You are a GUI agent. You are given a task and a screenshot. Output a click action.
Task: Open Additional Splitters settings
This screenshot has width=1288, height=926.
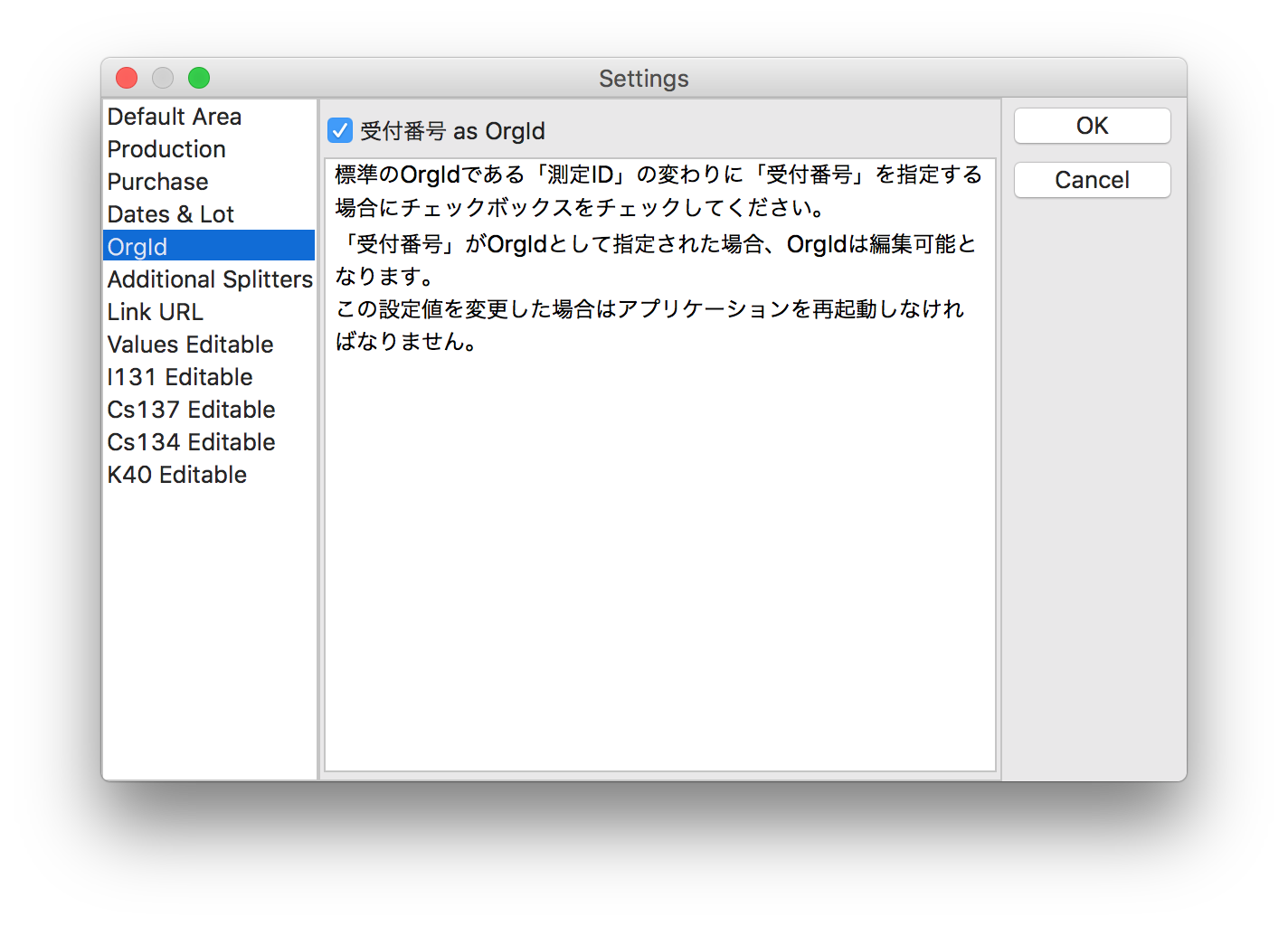click(209, 279)
